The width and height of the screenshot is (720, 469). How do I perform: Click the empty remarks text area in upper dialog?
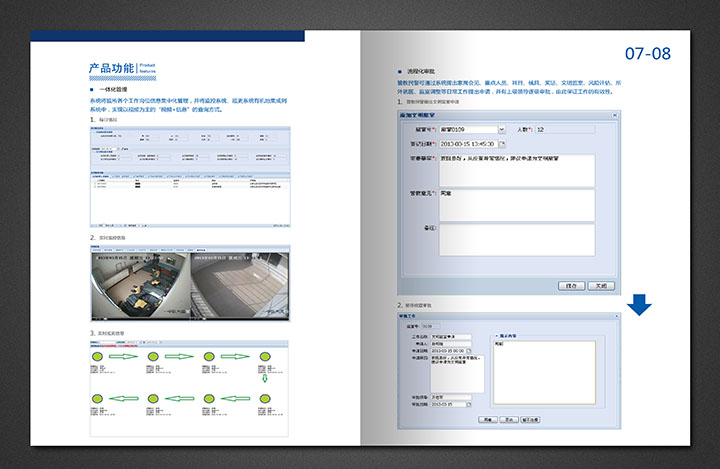516,240
